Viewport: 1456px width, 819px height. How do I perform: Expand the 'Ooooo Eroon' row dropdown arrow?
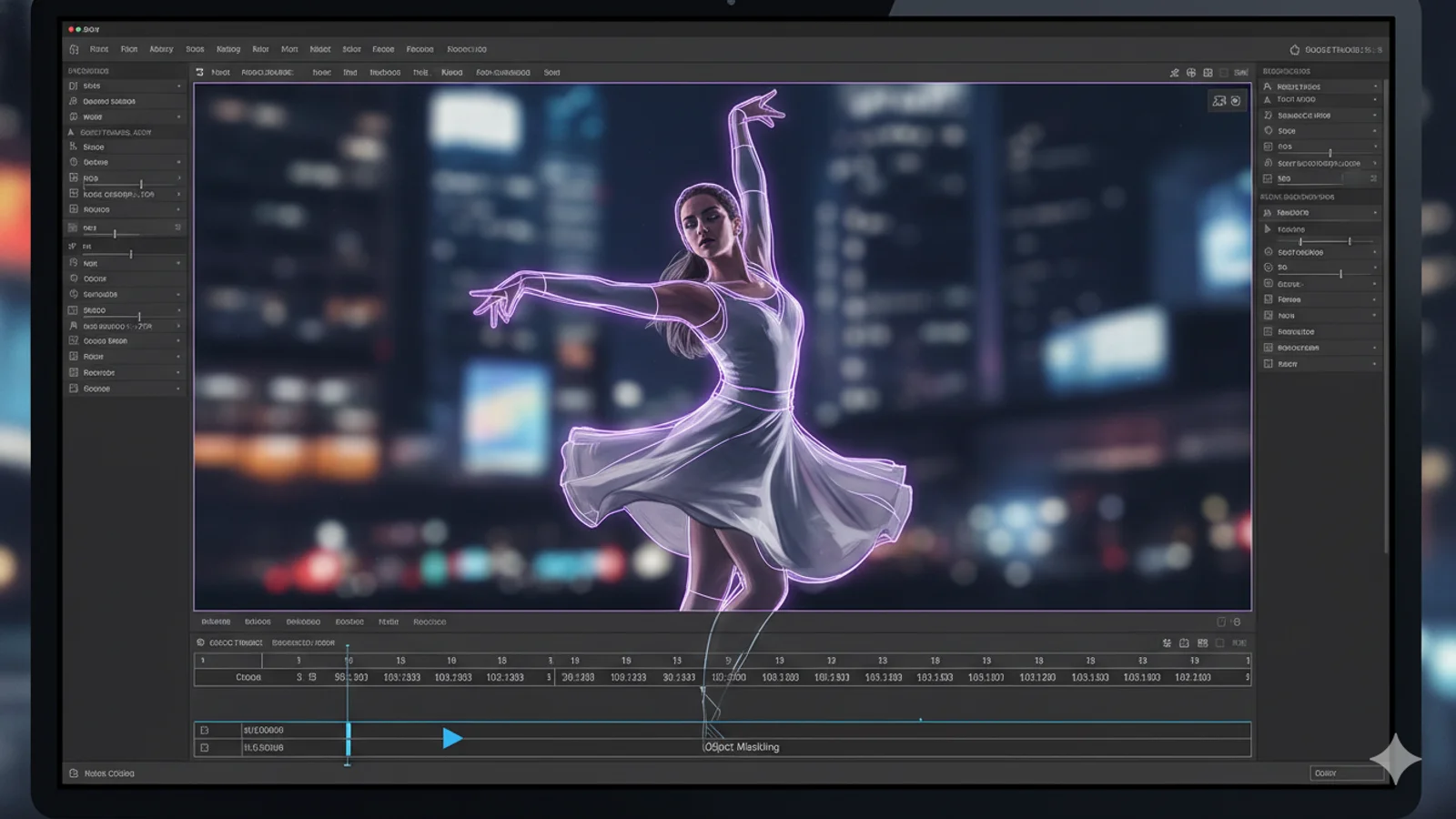pyautogui.click(x=179, y=341)
